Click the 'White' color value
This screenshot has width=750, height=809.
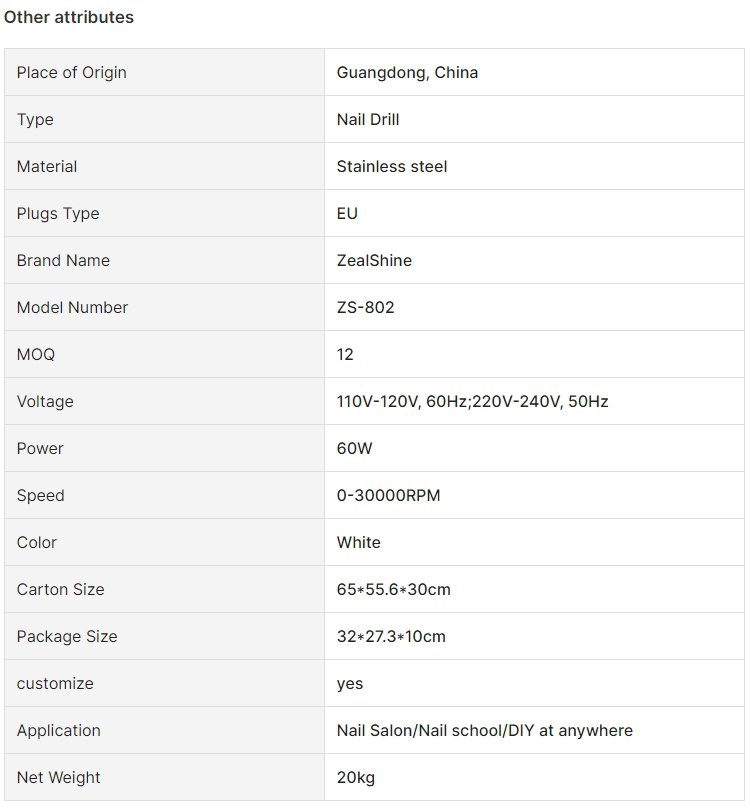click(x=358, y=542)
